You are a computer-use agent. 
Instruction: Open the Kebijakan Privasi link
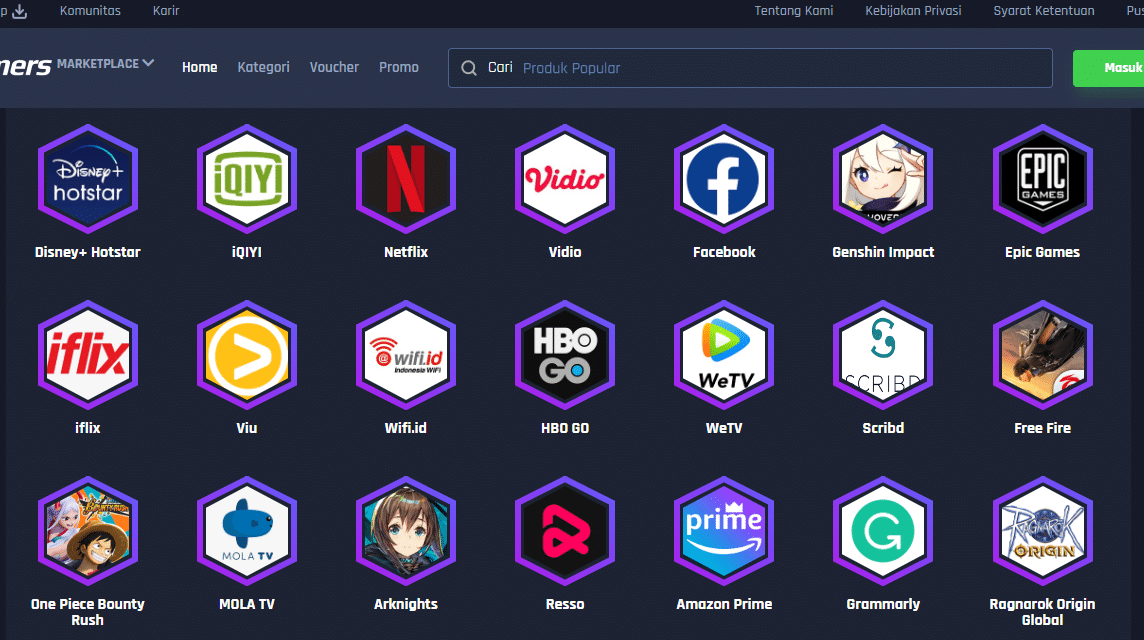(913, 11)
